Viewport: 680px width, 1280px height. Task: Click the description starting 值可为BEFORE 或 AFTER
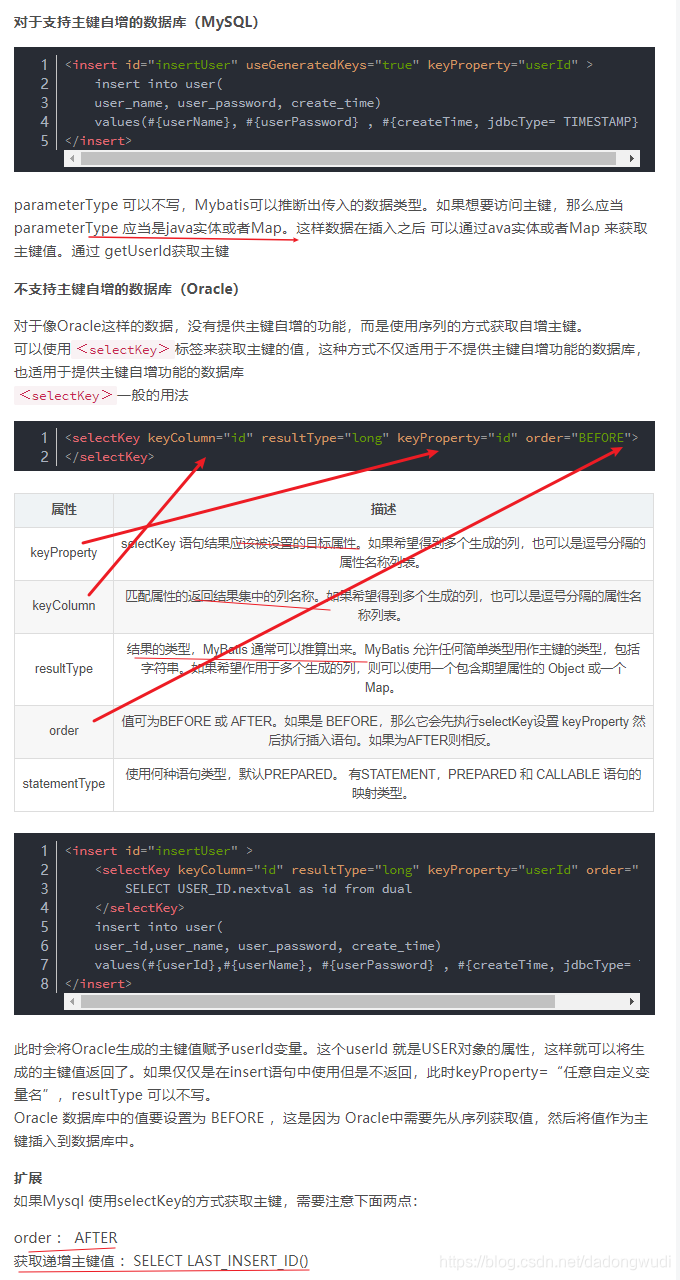[x=383, y=731]
